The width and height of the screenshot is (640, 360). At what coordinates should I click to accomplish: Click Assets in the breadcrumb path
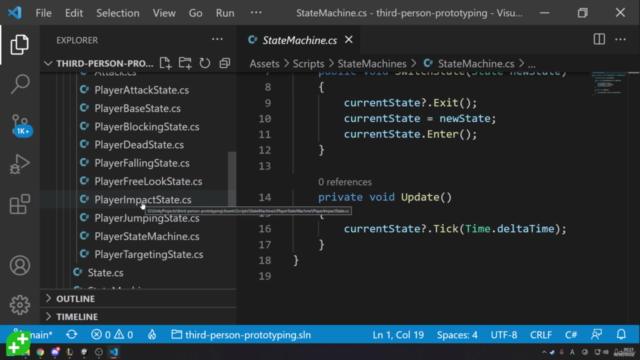(264, 64)
